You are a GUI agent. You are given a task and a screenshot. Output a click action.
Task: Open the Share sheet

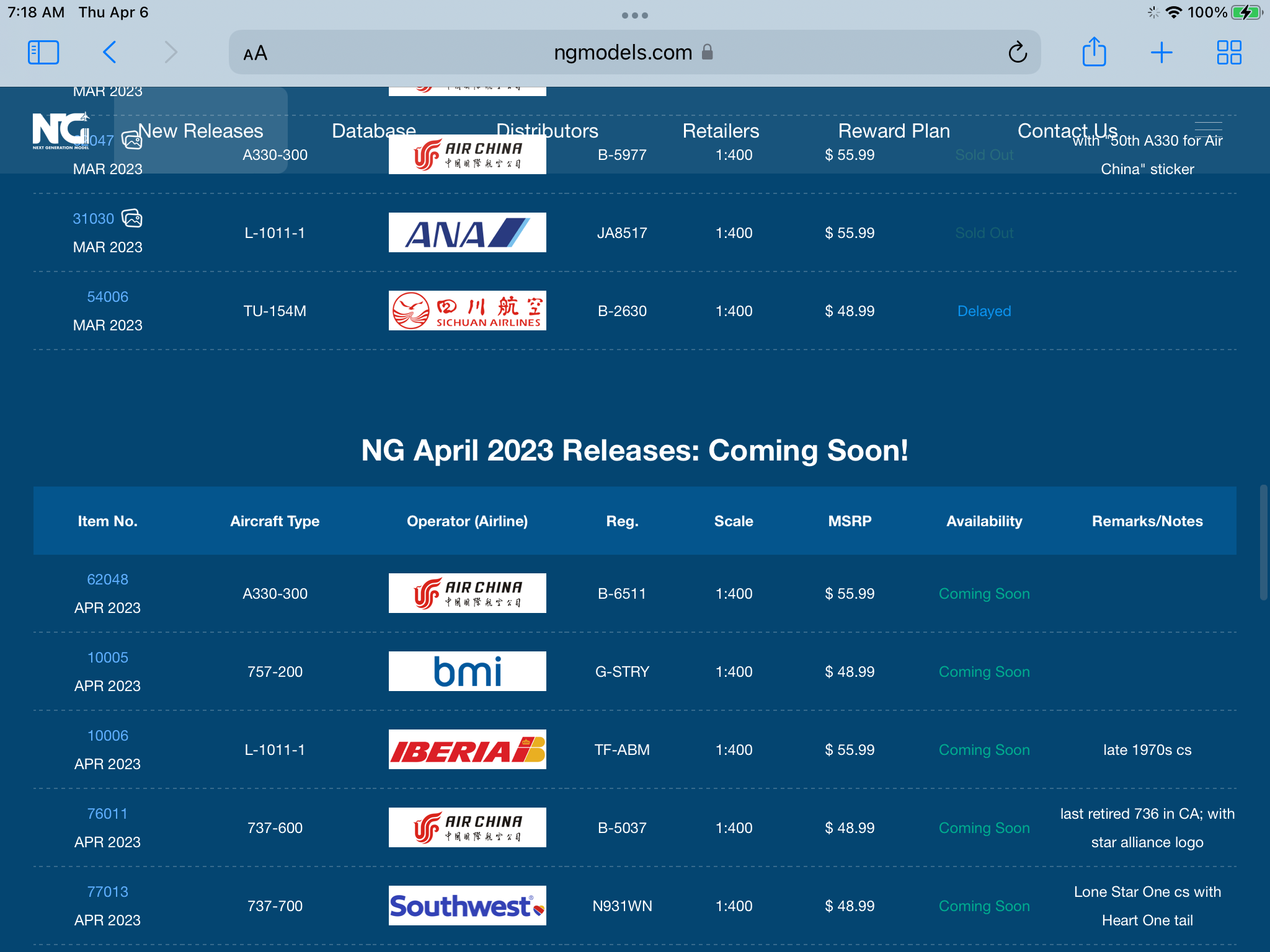click(1094, 51)
